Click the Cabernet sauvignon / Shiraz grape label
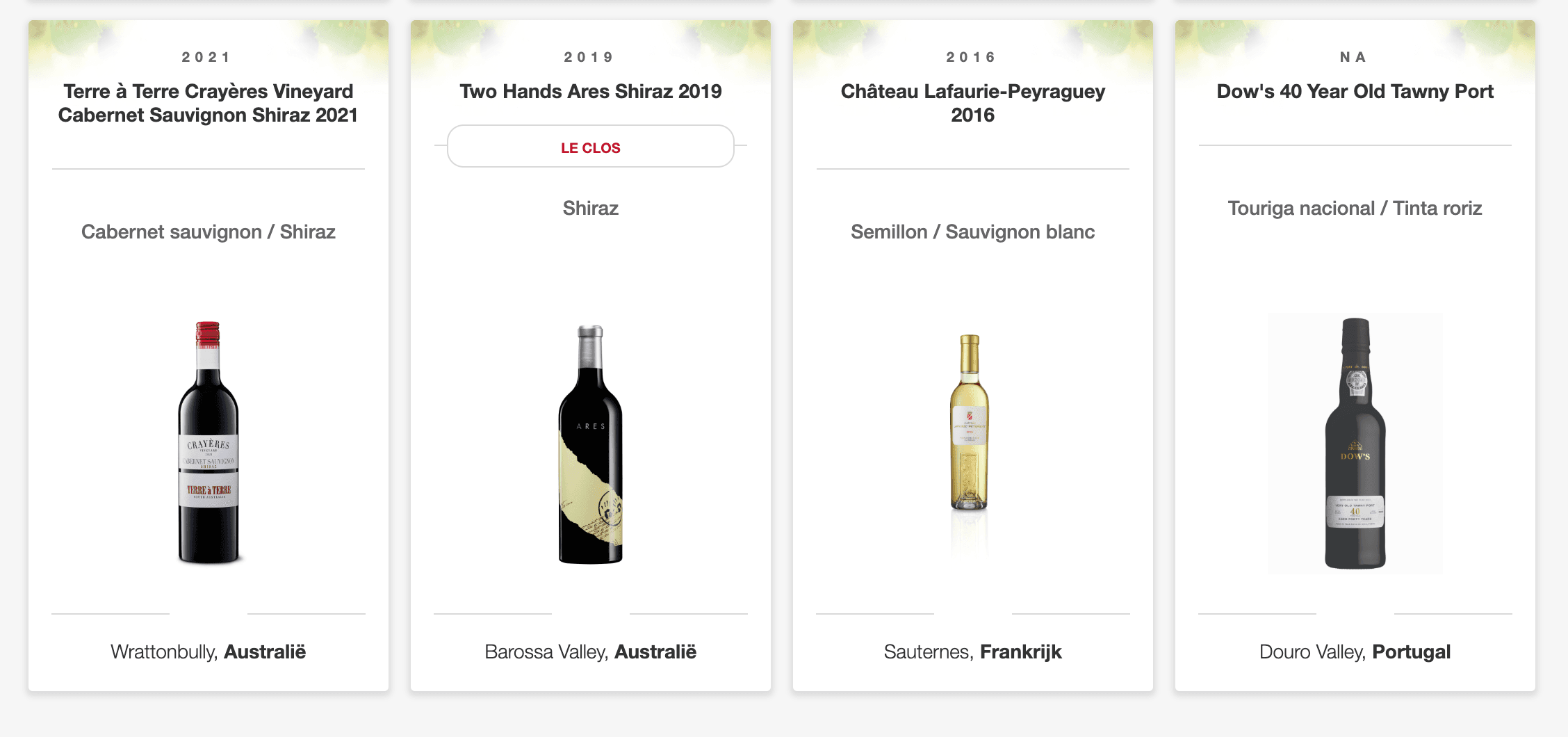Image resolution: width=1568 pixels, height=737 pixels. click(209, 232)
